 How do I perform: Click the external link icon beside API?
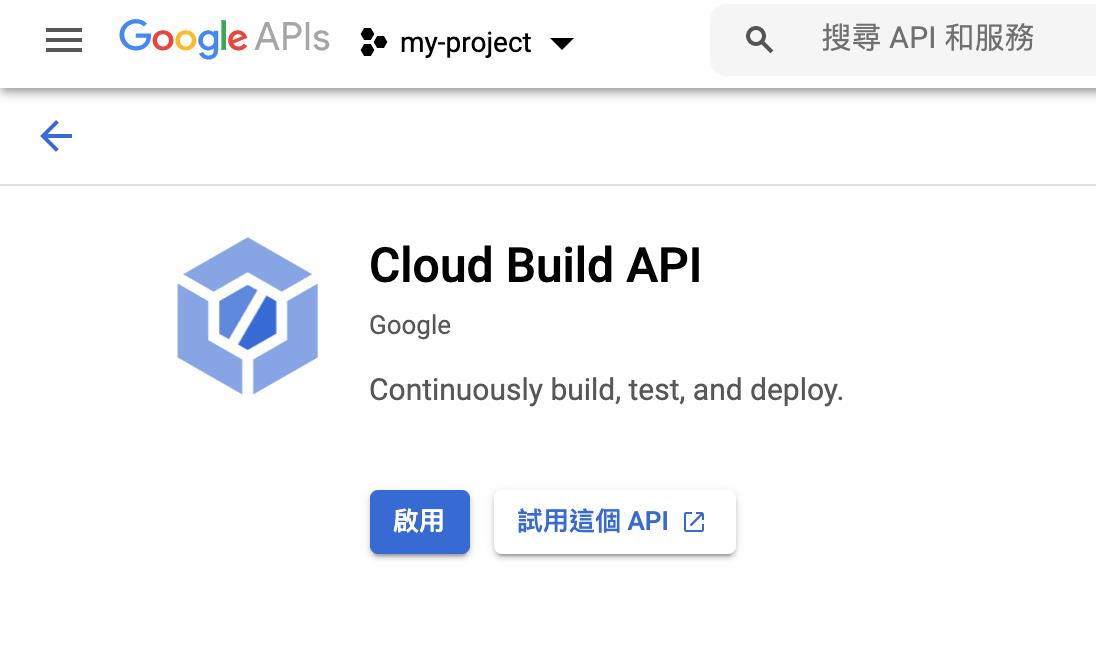coord(694,522)
